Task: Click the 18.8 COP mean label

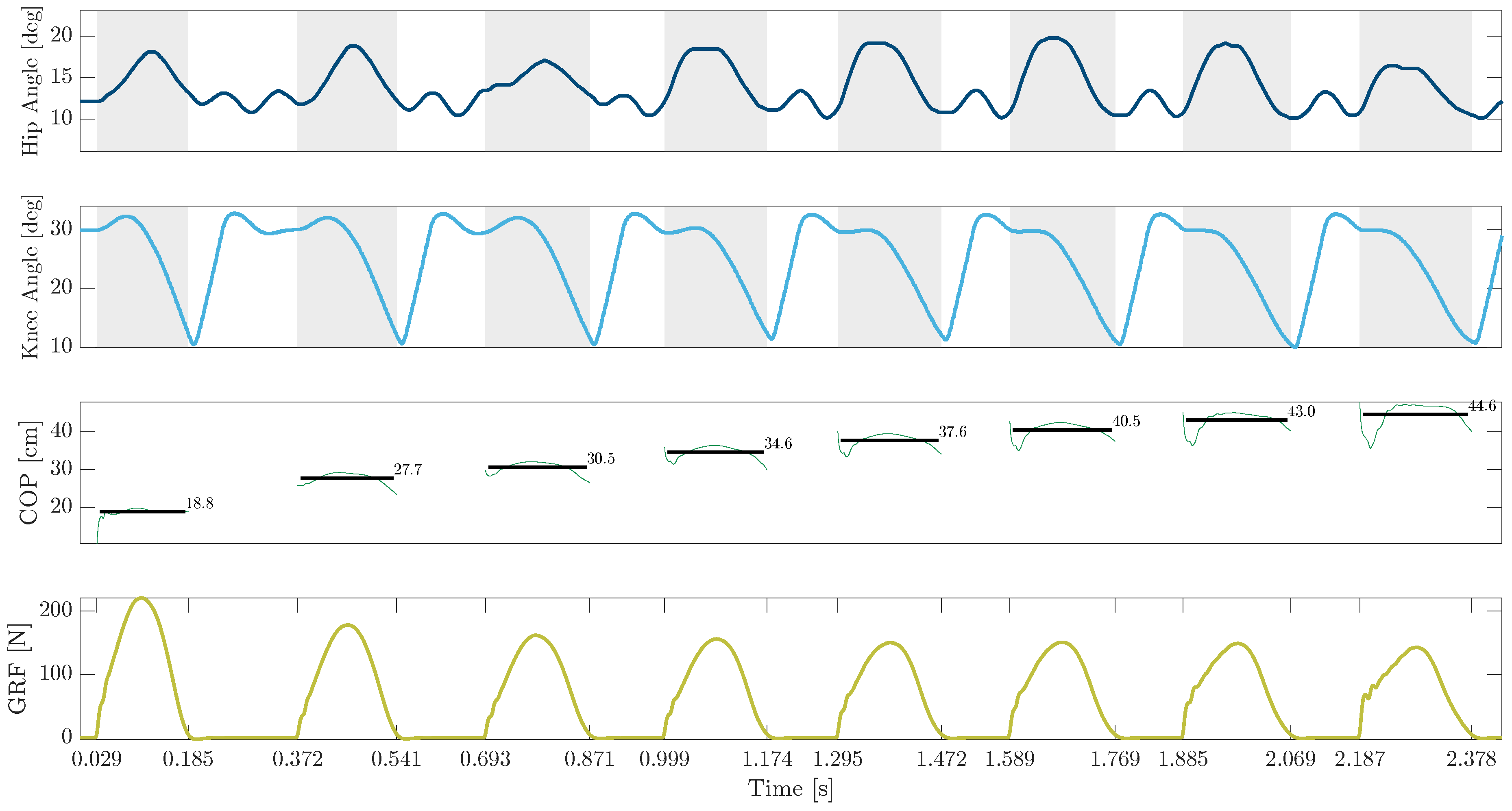Action: pos(200,504)
